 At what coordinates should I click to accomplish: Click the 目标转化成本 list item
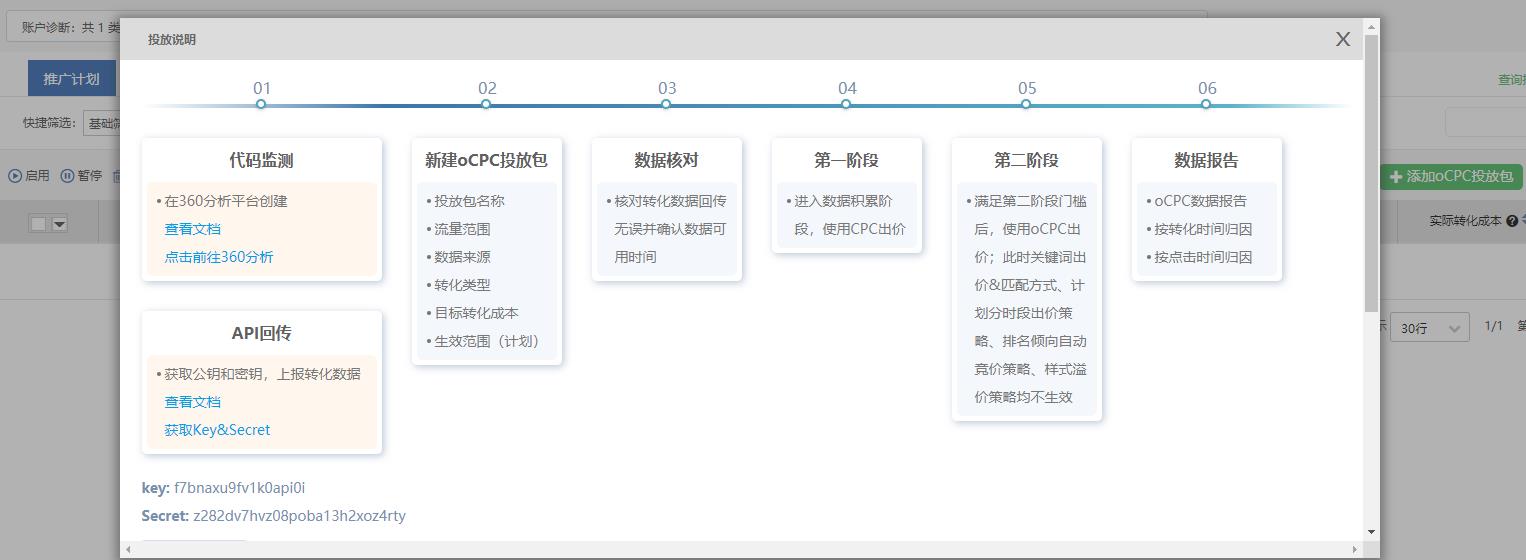(x=476, y=313)
